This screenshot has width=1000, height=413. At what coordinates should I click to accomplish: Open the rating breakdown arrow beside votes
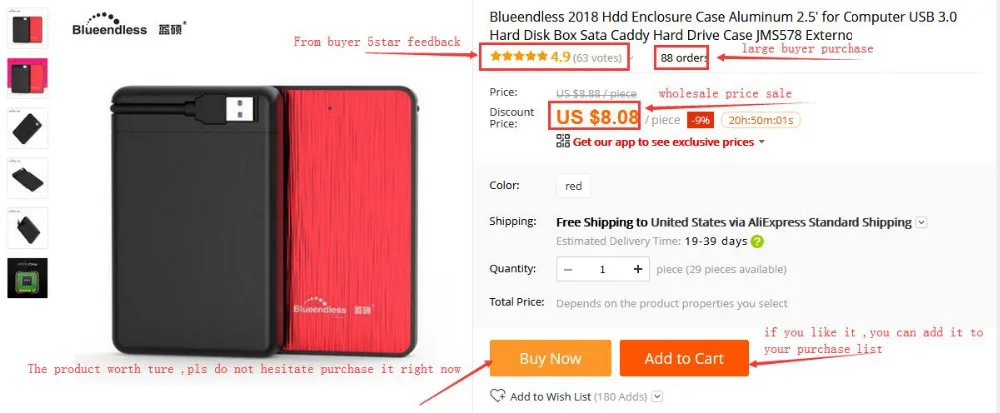[x=631, y=58]
